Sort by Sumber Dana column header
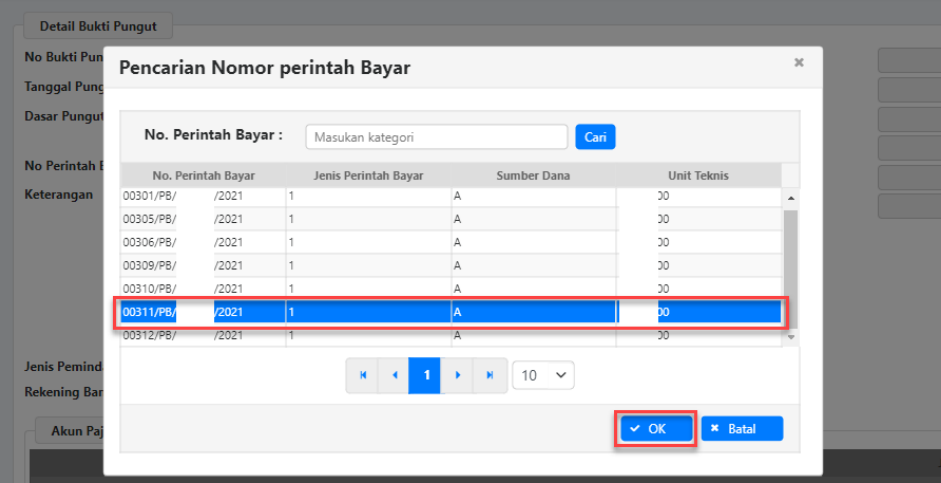941x483 pixels. pyautogui.click(x=533, y=175)
